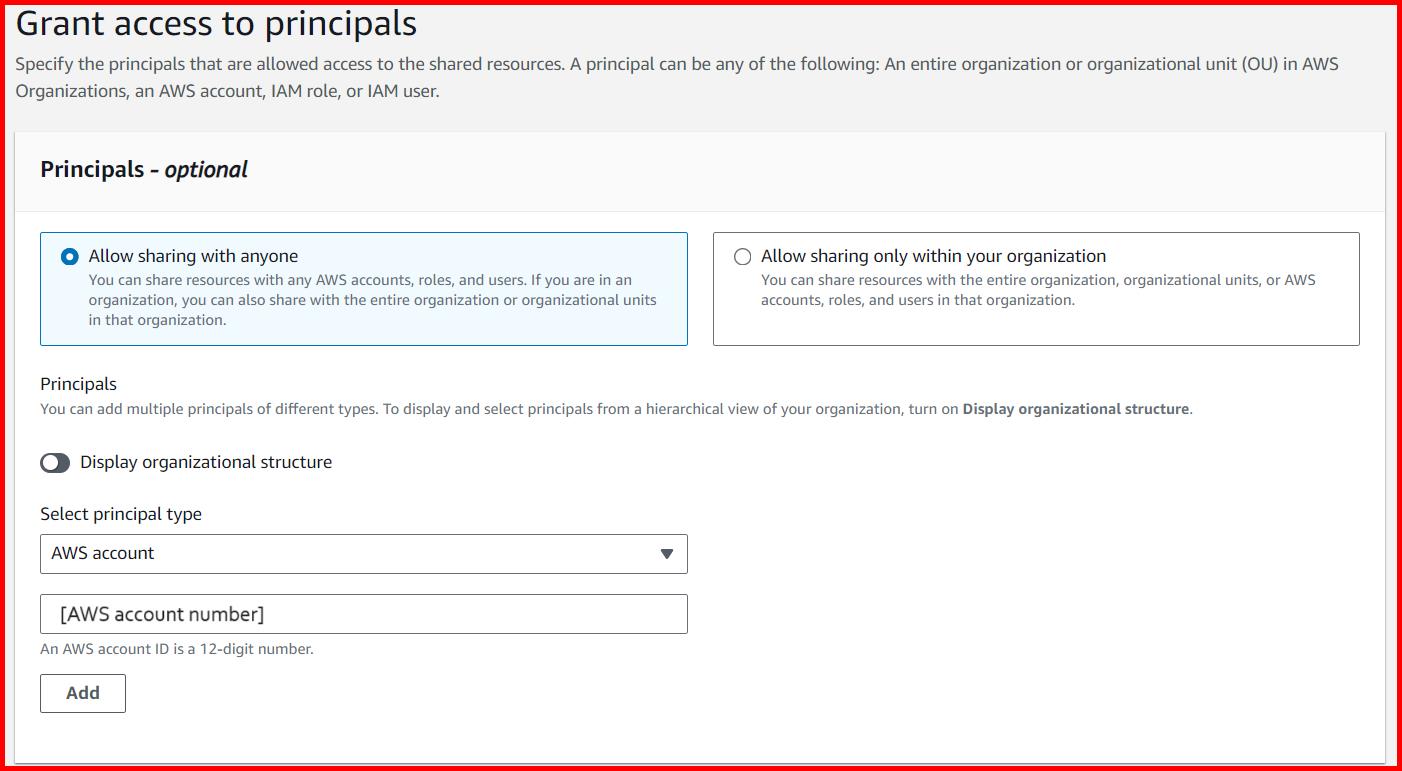The image size is (1402, 771).
Task: Click the radio circle beside anyone-sharing option
Action: [68, 256]
